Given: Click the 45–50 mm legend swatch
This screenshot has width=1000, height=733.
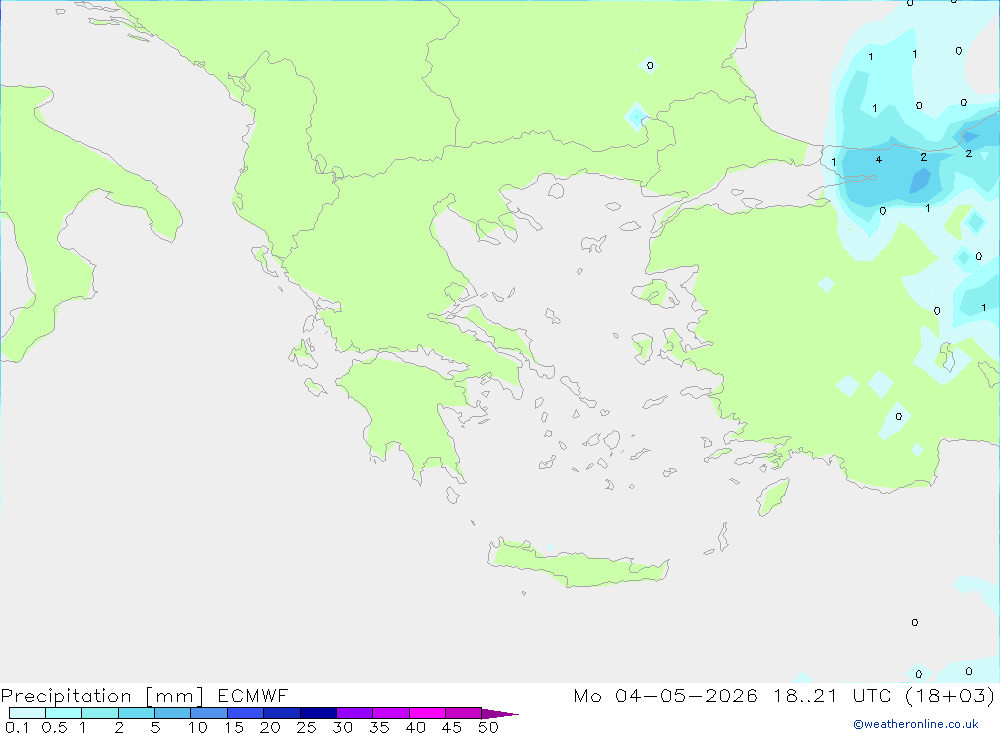Looking at the screenshot, I should [464, 713].
